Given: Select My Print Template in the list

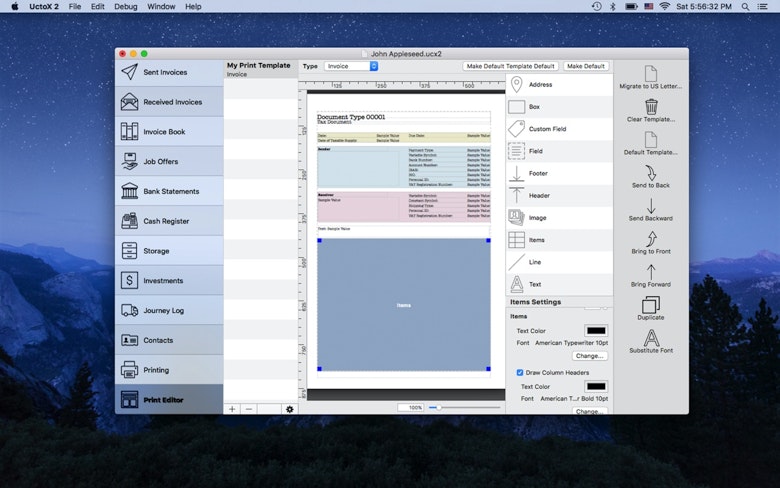Looking at the screenshot, I should [x=260, y=69].
